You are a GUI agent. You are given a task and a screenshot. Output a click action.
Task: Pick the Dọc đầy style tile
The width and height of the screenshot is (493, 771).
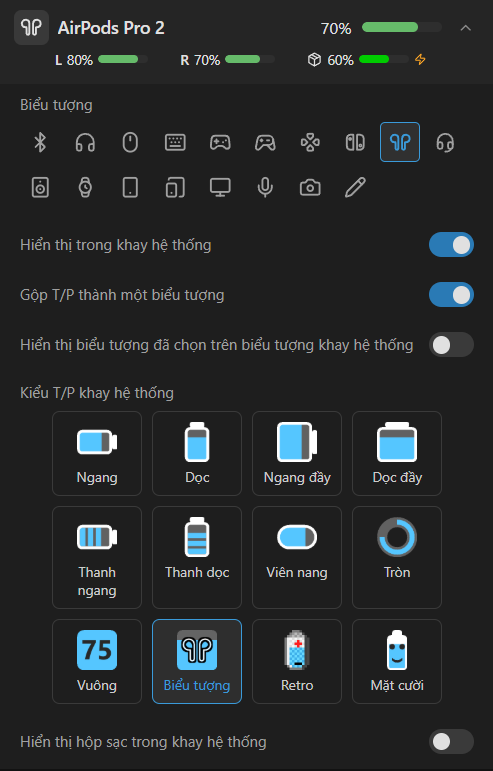pos(397,453)
